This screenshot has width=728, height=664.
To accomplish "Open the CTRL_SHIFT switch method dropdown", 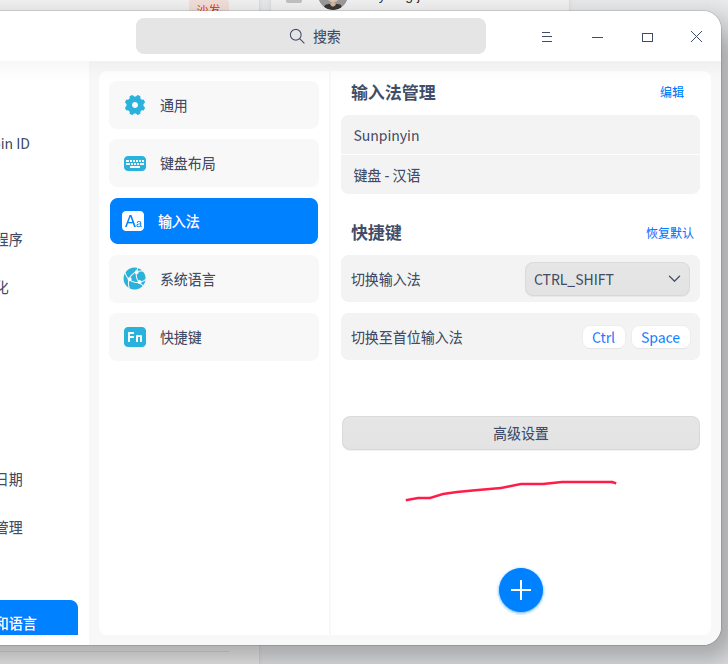I will pyautogui.click(x=607, y=279).
